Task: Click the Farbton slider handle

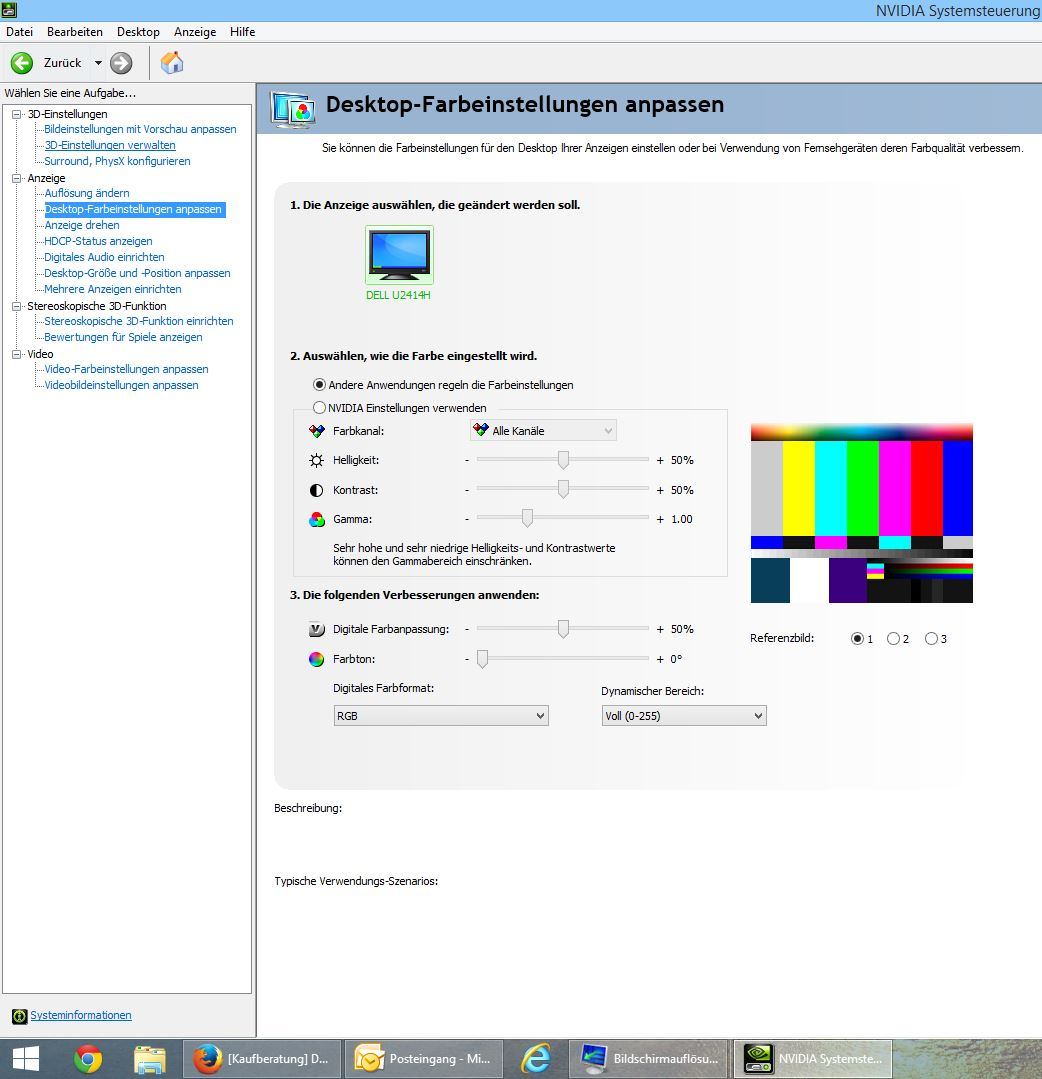Action: click(482, 659)
